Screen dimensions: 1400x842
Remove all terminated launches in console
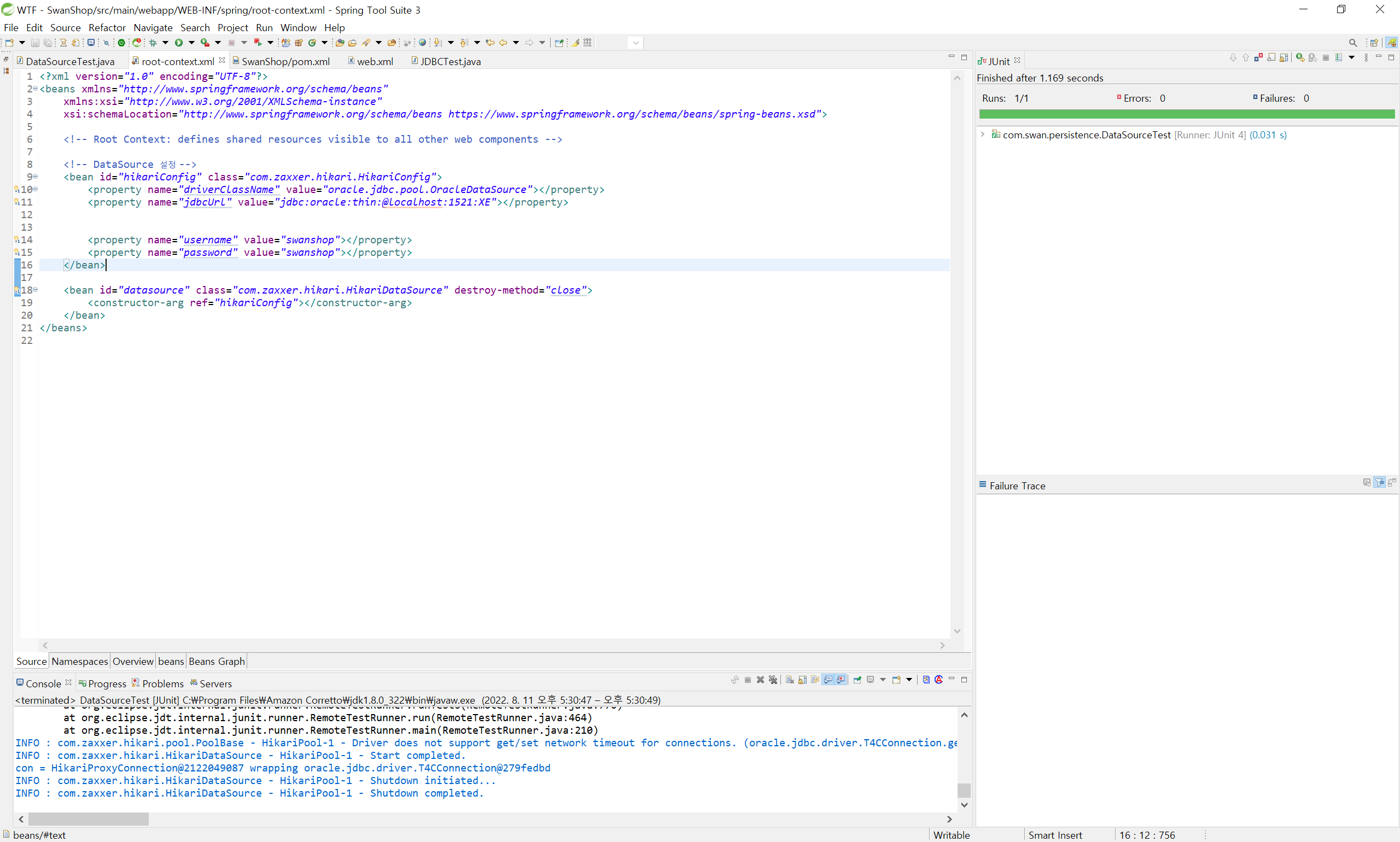(773, 680)
